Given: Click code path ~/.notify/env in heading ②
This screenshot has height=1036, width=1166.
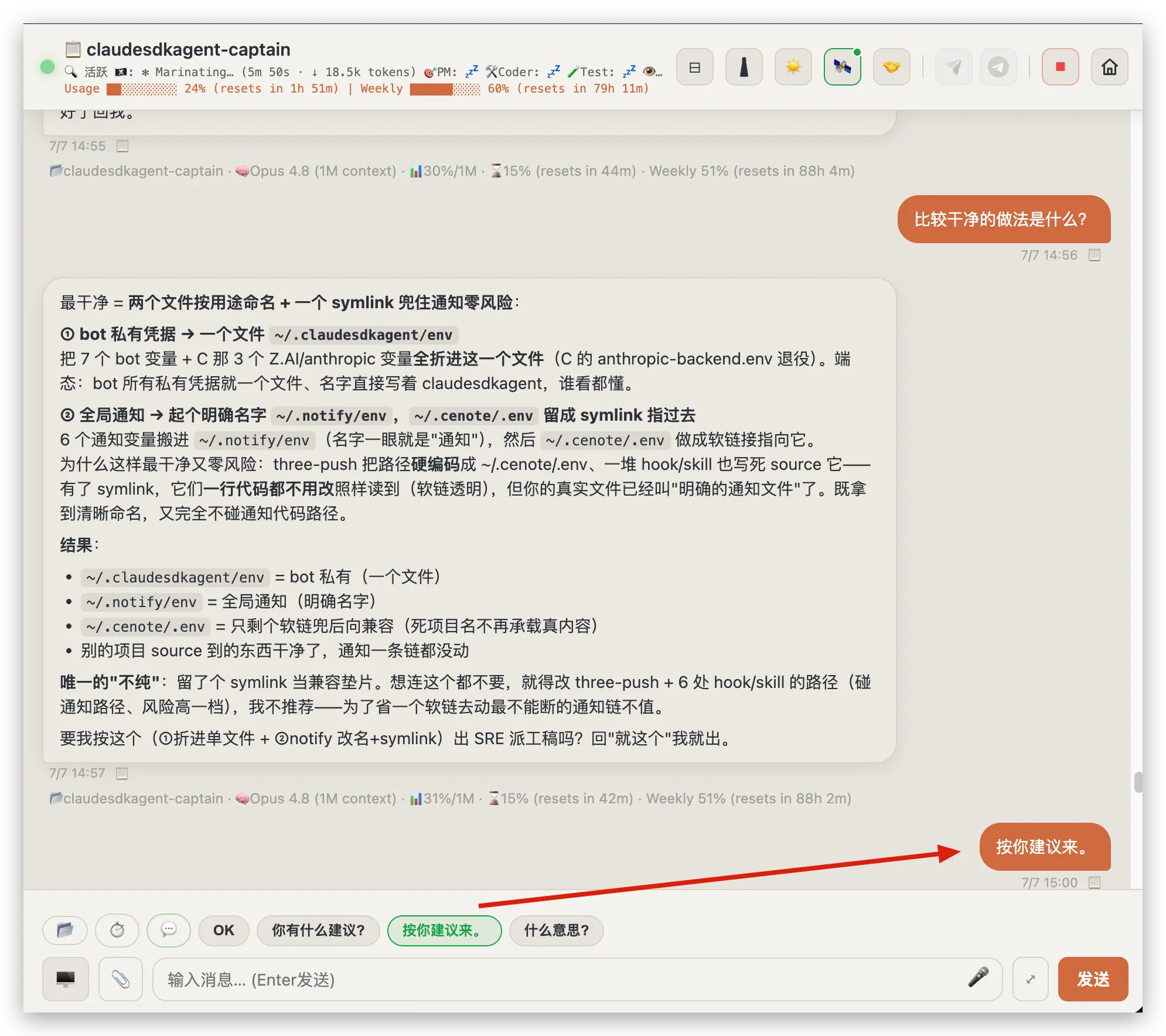Looking at the screenshot, I should [x=331, y=415].
